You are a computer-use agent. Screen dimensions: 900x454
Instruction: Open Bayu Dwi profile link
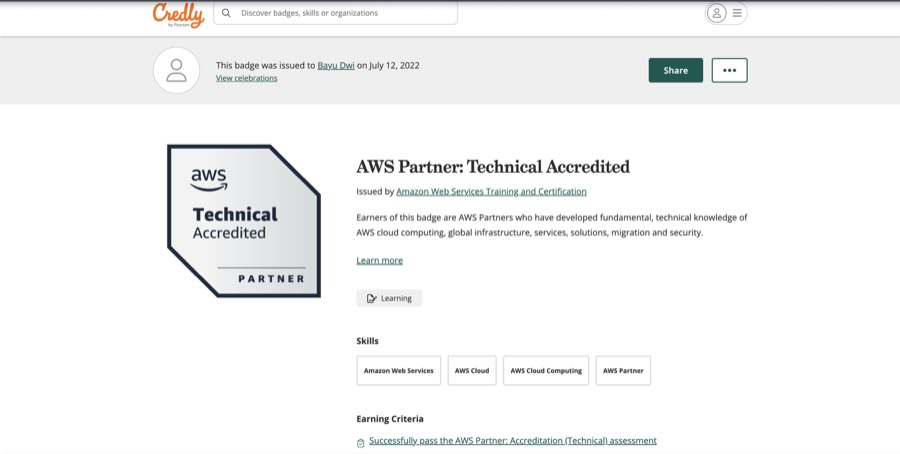point(336,65)
